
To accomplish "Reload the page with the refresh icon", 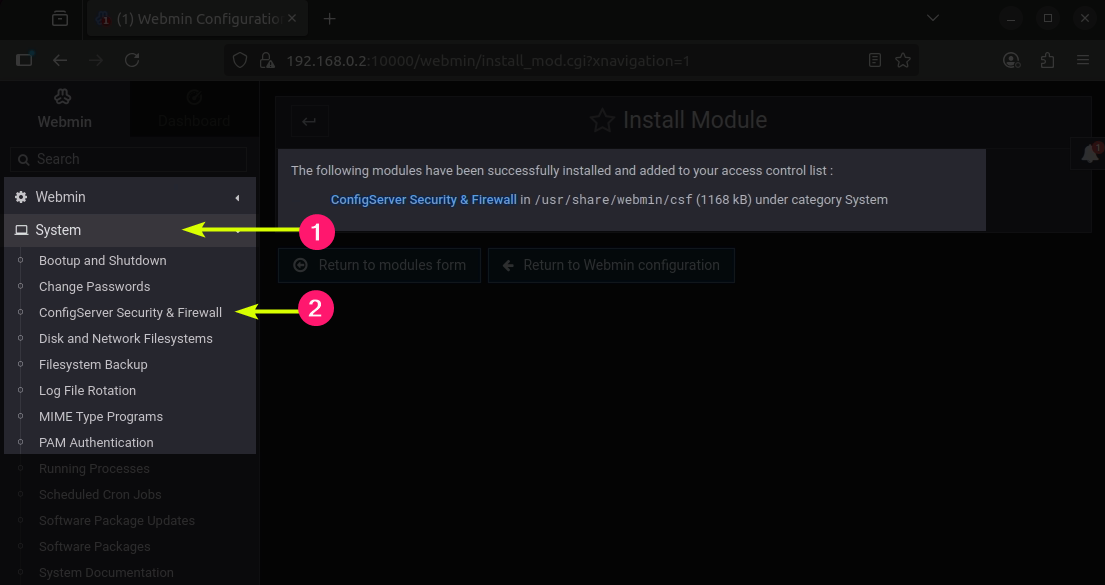I will (x=132, y=60).
